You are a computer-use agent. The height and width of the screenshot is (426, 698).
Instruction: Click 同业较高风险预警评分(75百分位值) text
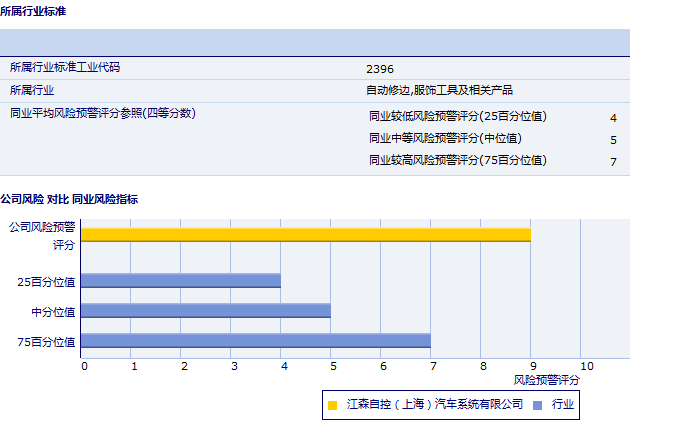(x=458, y=160)
